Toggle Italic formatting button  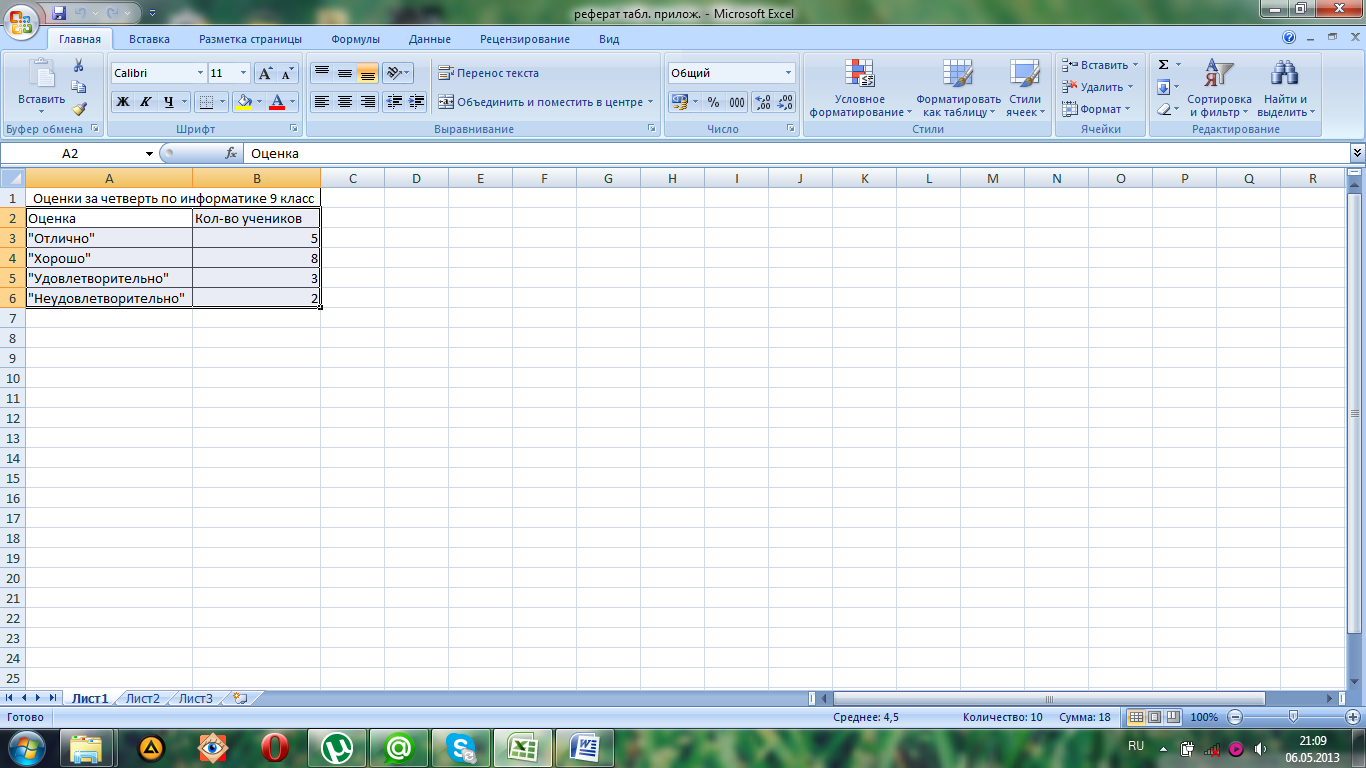[x=145, y=102]
